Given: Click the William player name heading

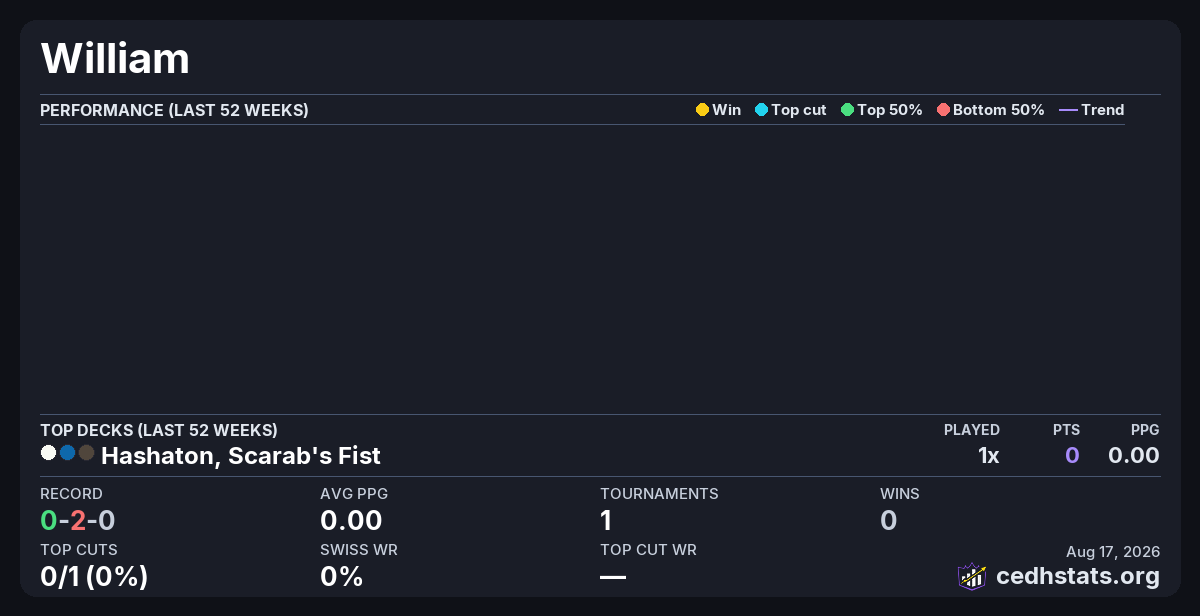Looking at the screenshot, I should [x=115, y=58].
